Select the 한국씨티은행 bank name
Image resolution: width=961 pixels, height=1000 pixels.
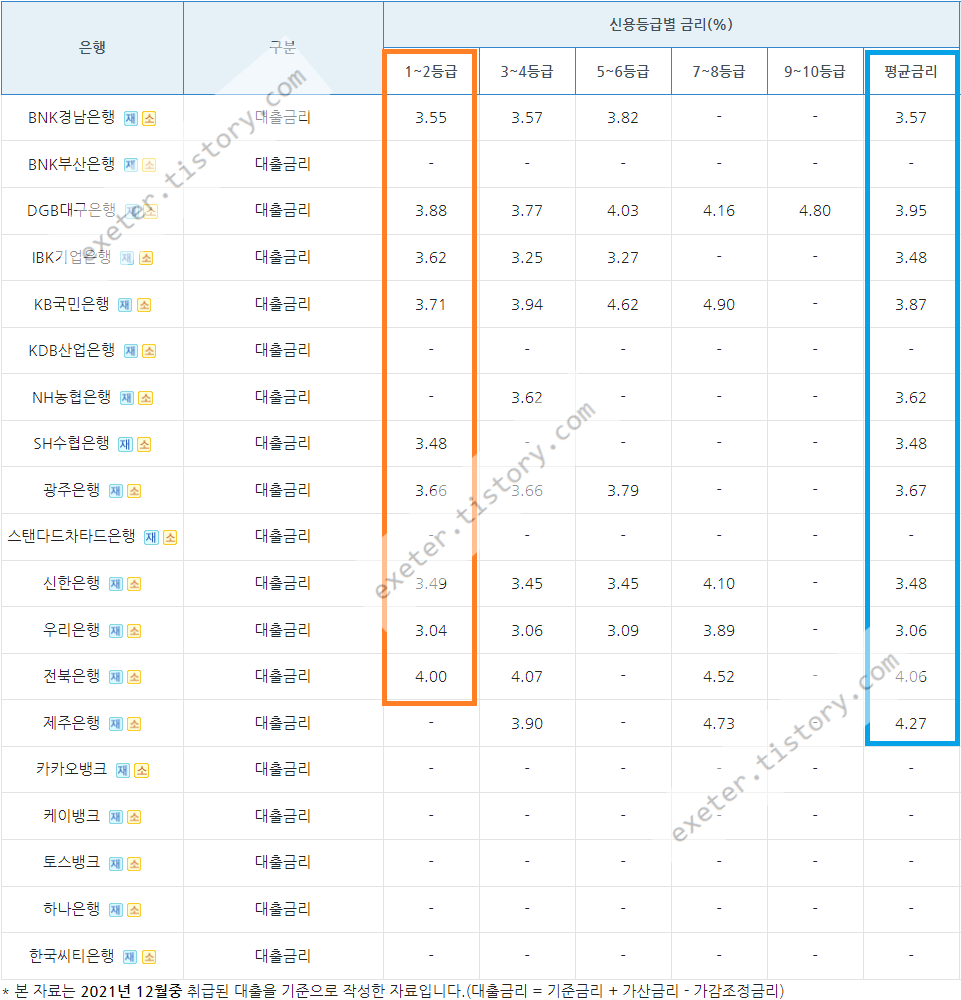click(71, 956)
